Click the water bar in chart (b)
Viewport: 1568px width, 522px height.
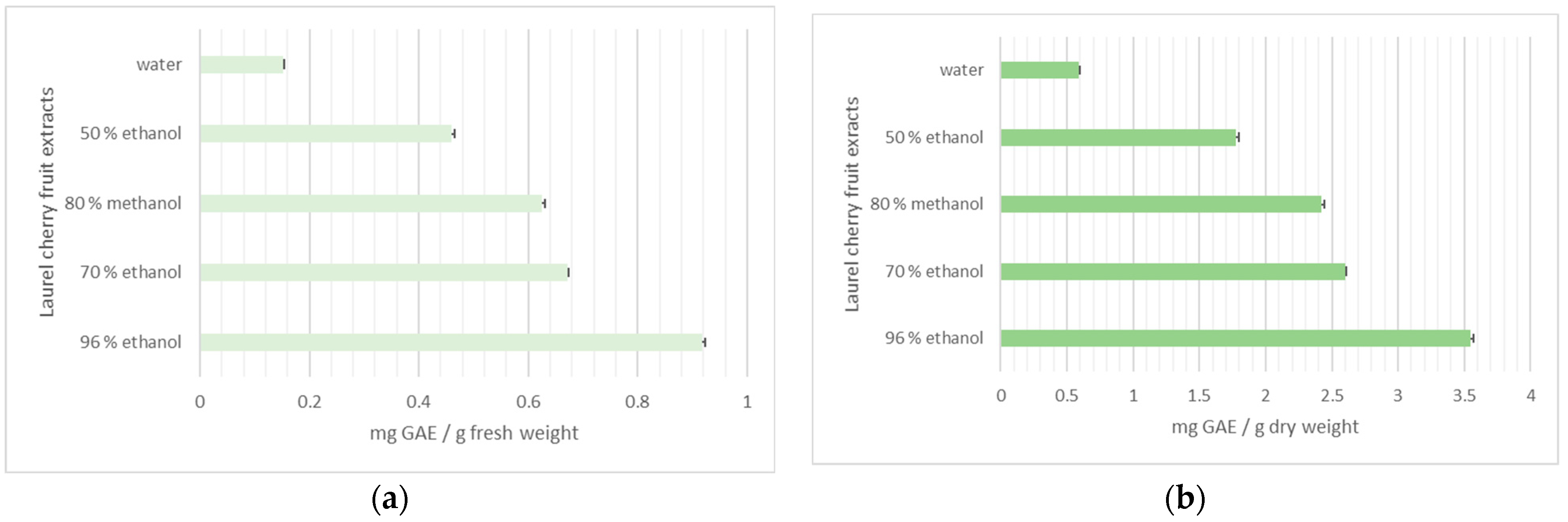(1039, 70)
